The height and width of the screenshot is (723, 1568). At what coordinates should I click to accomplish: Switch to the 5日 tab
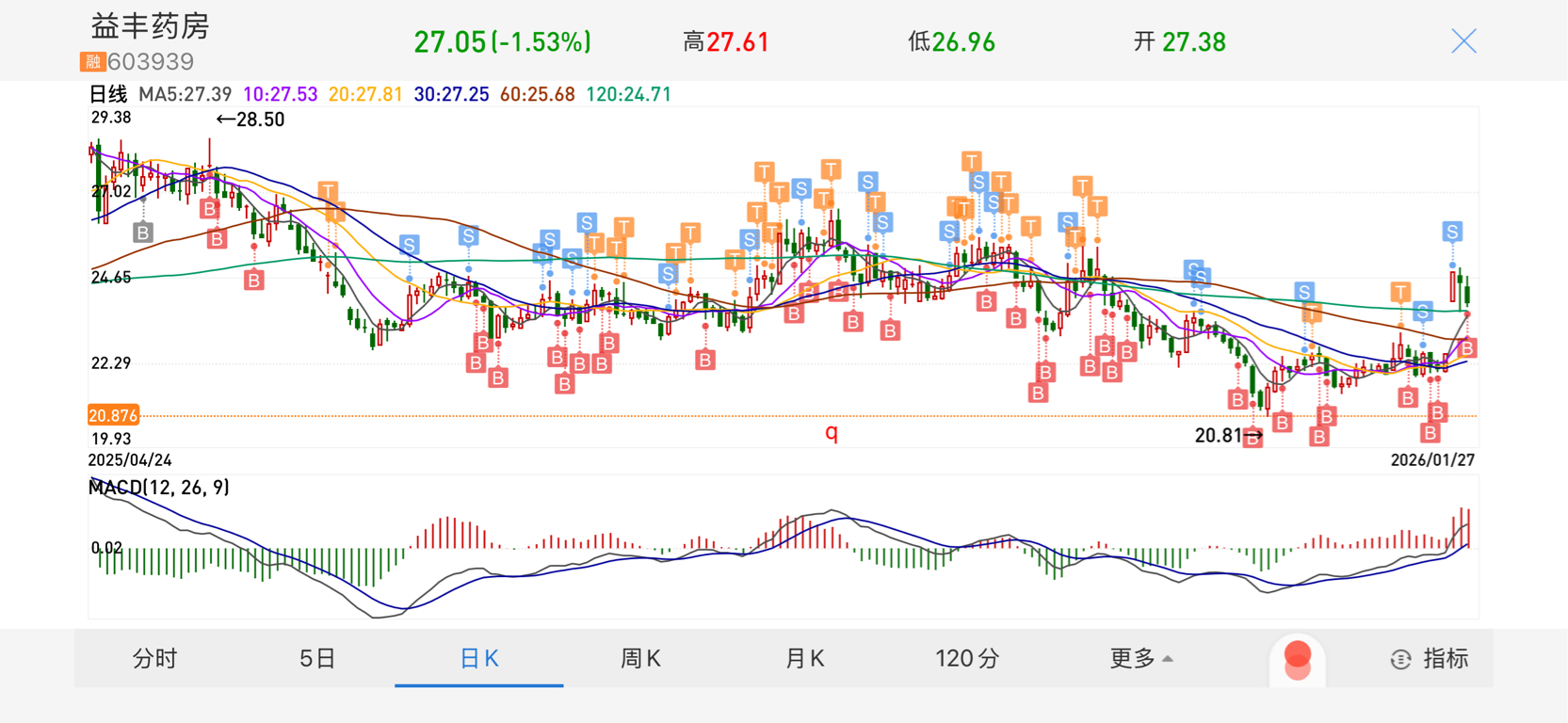(317, 658)
